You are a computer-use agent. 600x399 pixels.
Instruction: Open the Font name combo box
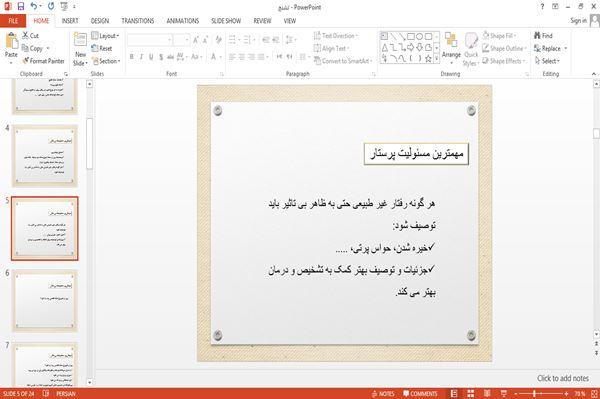click(x=149, y=40)
